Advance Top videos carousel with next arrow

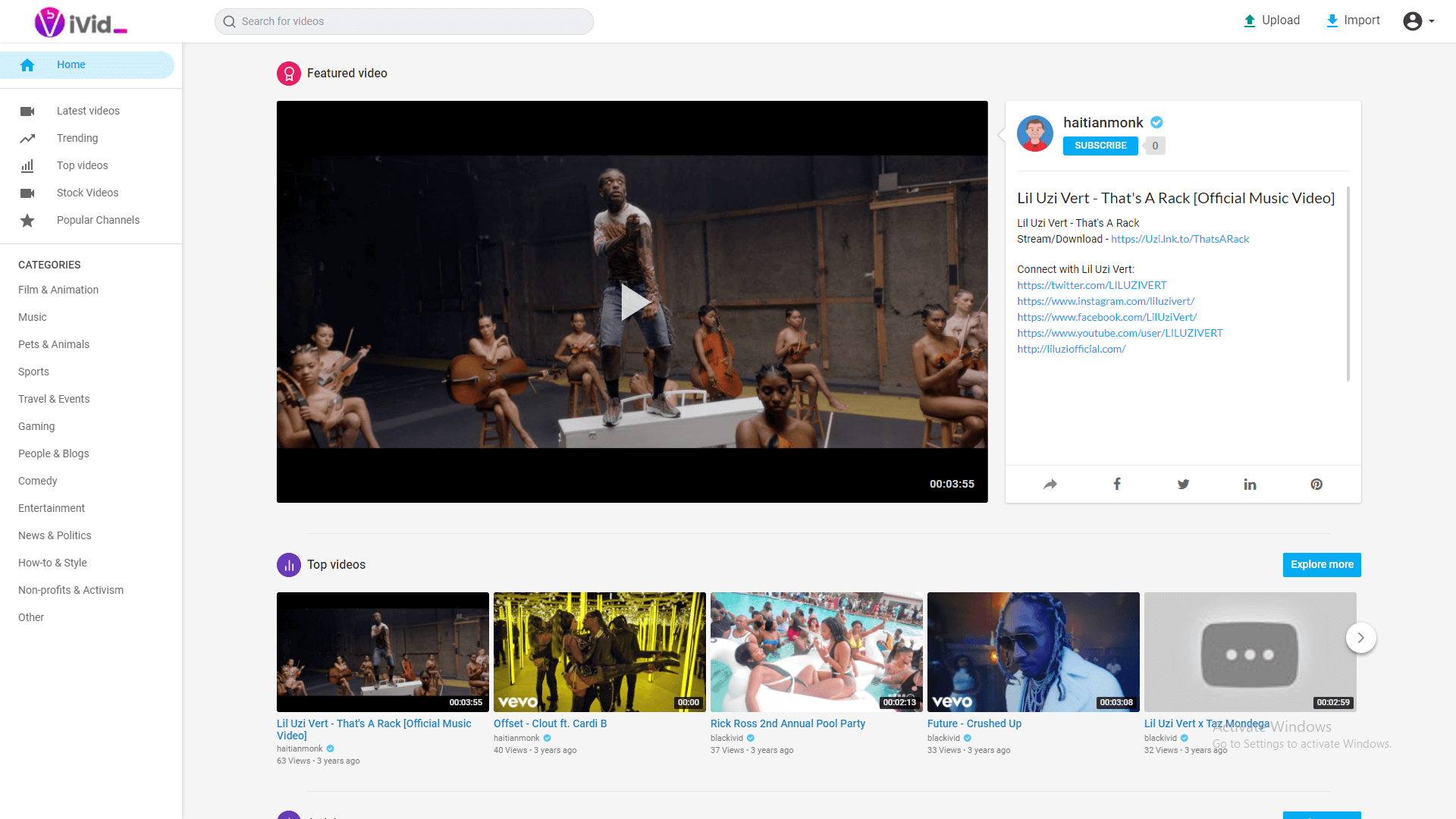[1360, 638]
